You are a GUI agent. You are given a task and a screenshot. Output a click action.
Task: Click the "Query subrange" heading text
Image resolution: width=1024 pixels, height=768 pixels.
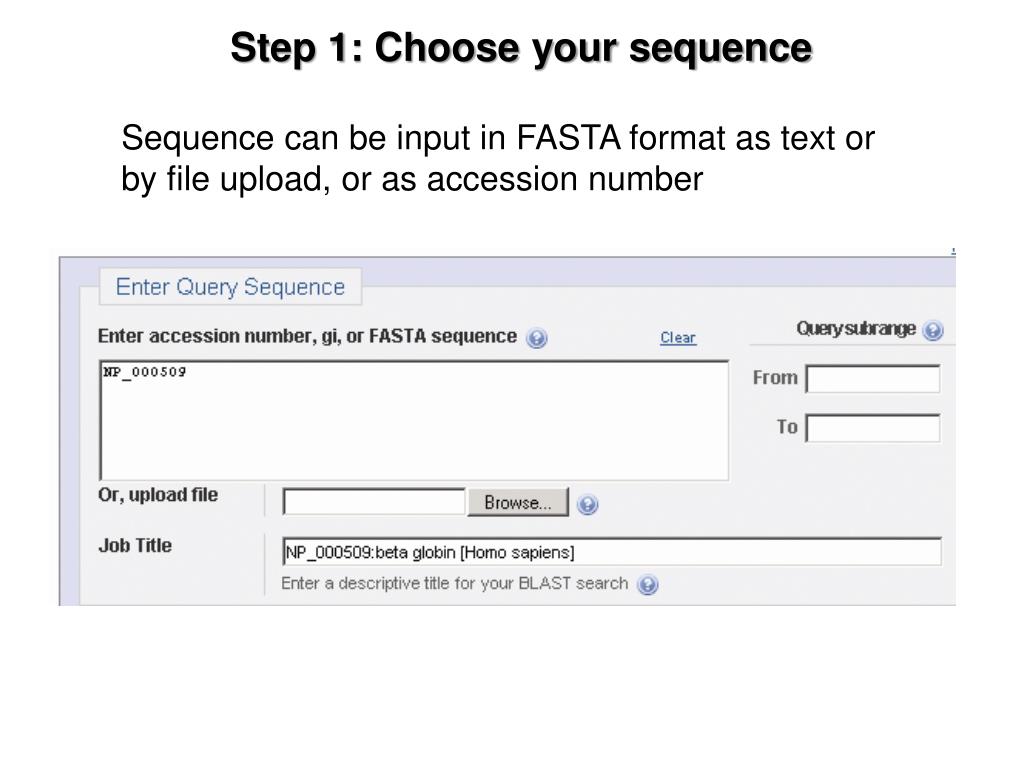(x=856, y=328)
